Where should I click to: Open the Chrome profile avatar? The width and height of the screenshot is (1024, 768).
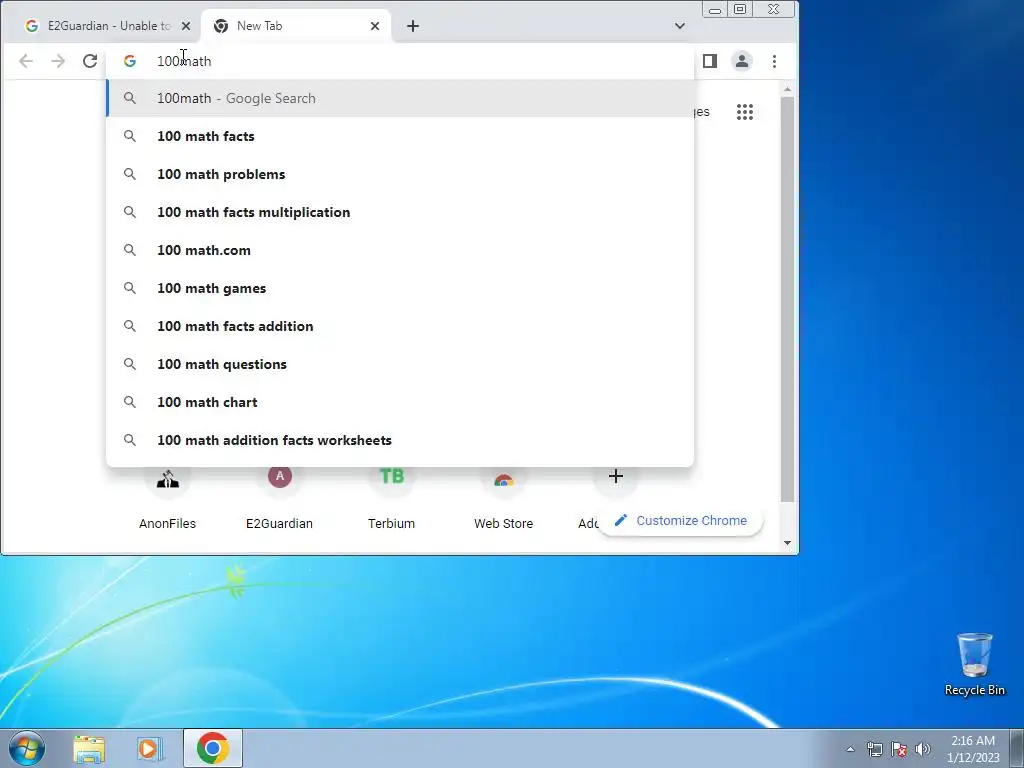pos(742,61)
